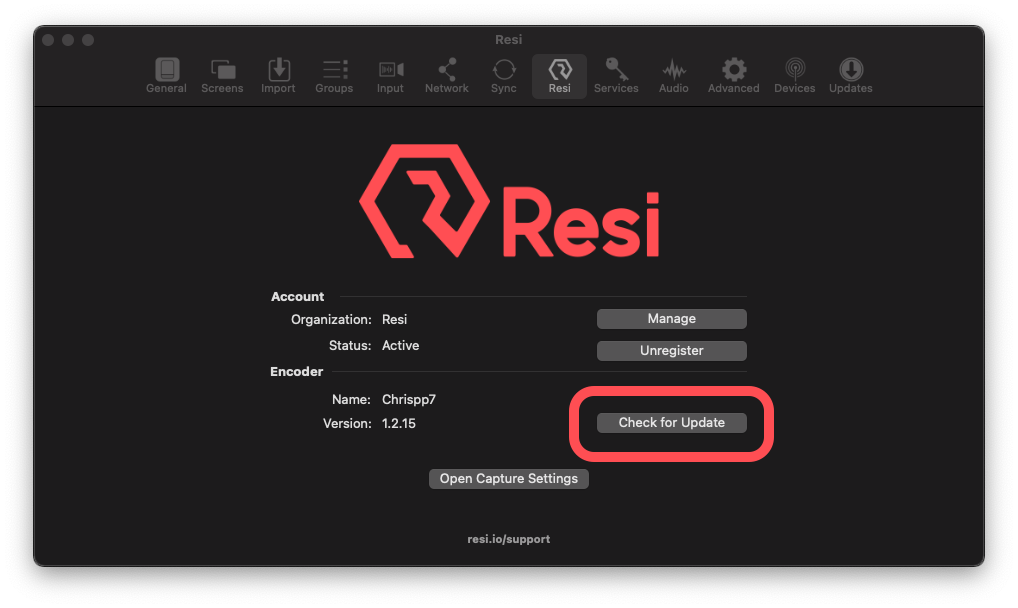1018x608 pixels.
Task: Open Capture Settings
Action: click(508, 478)
